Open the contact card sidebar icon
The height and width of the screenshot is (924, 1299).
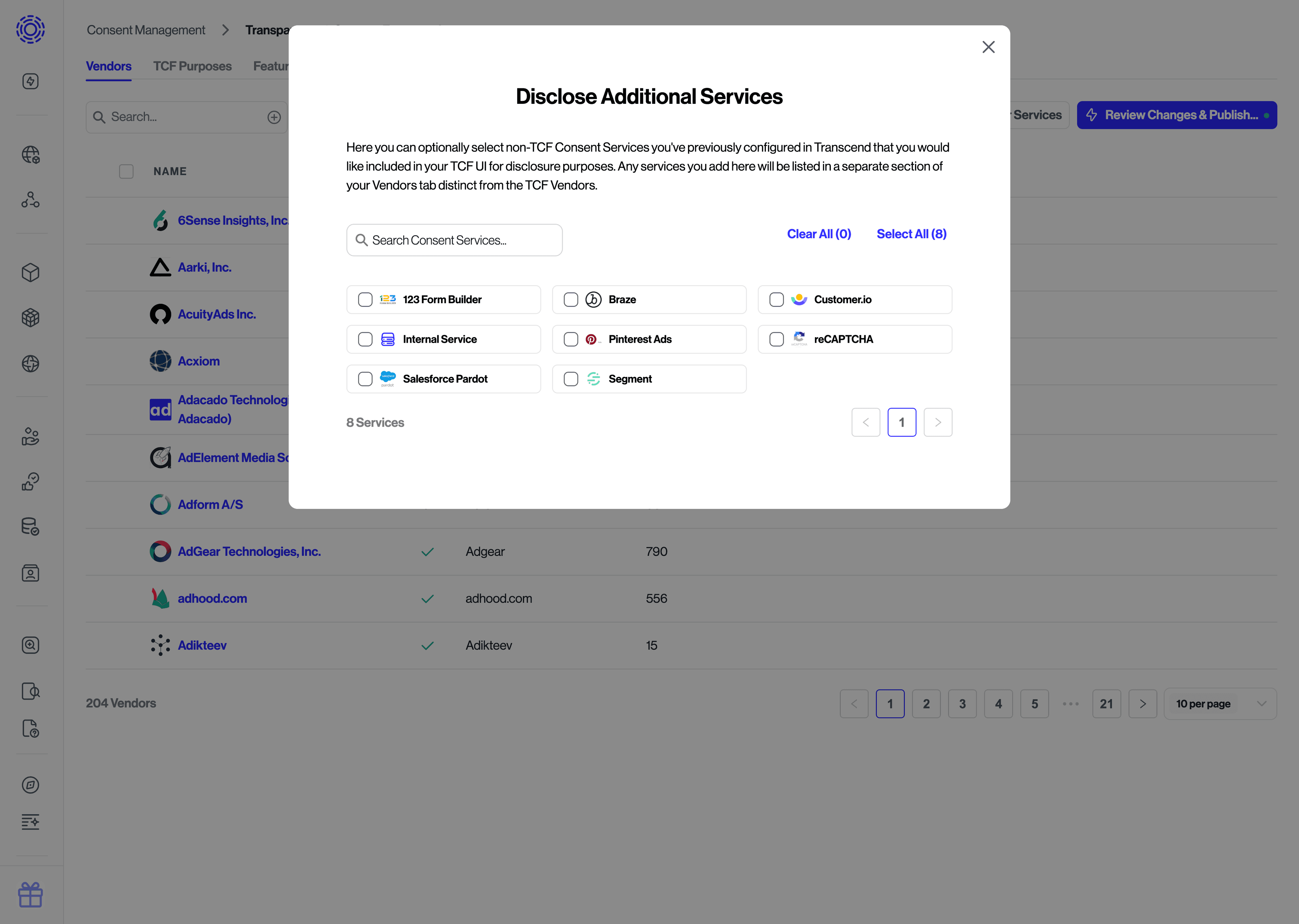(30, 573)
